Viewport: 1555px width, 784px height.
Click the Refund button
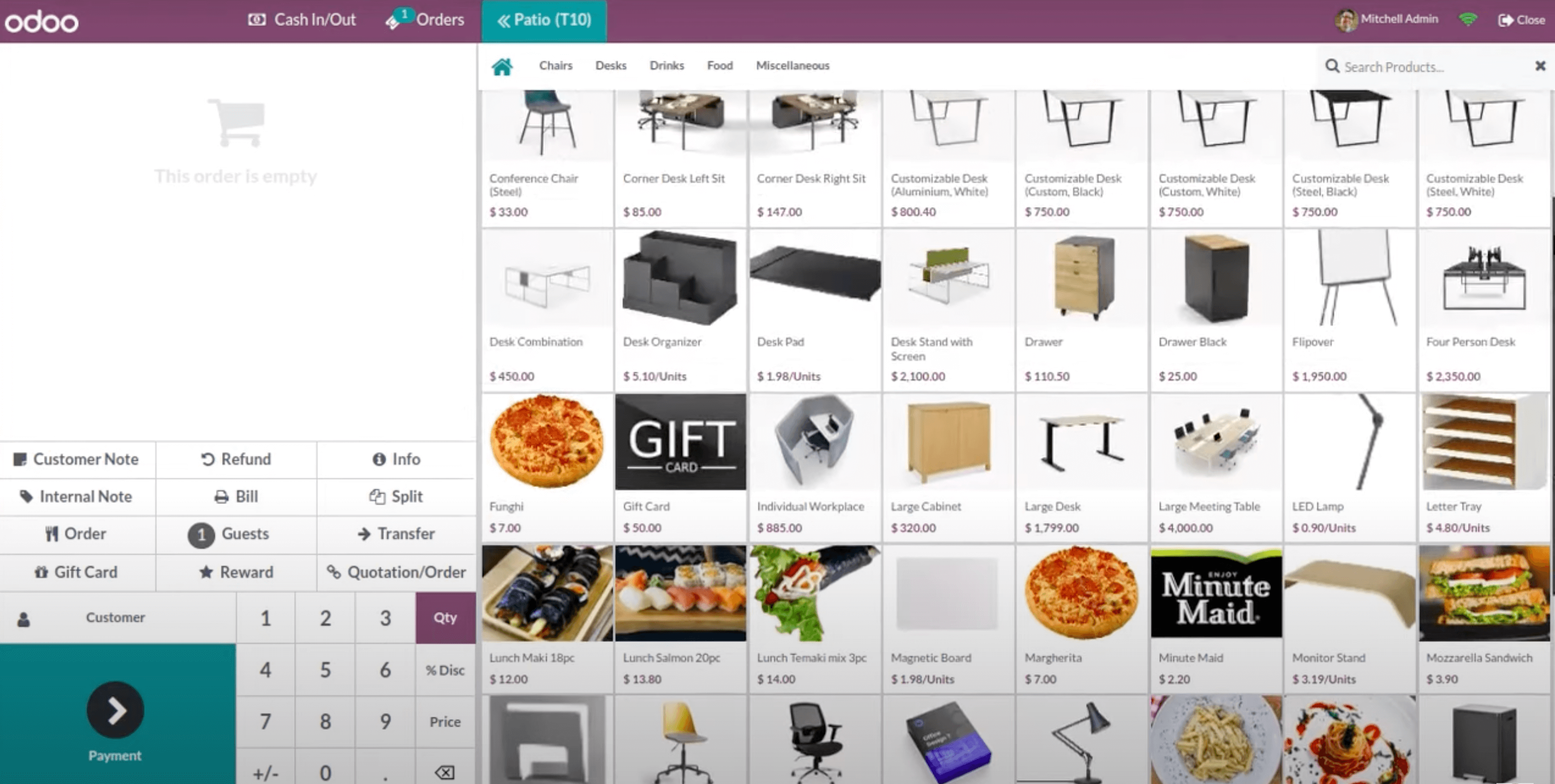[x=236, y=459]
